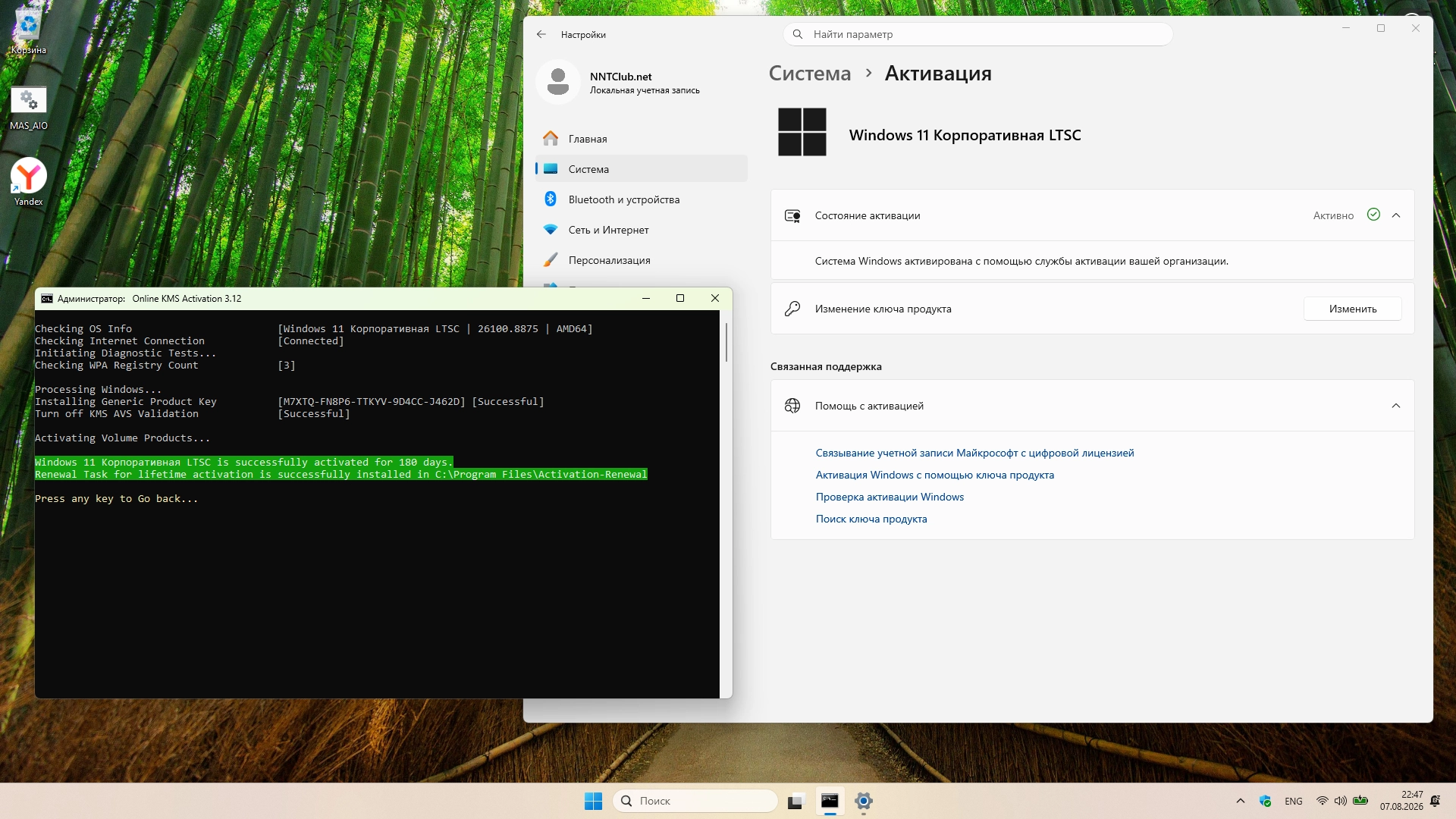
Task: Open Personalization settings
Action: click(x=642, y=260)
